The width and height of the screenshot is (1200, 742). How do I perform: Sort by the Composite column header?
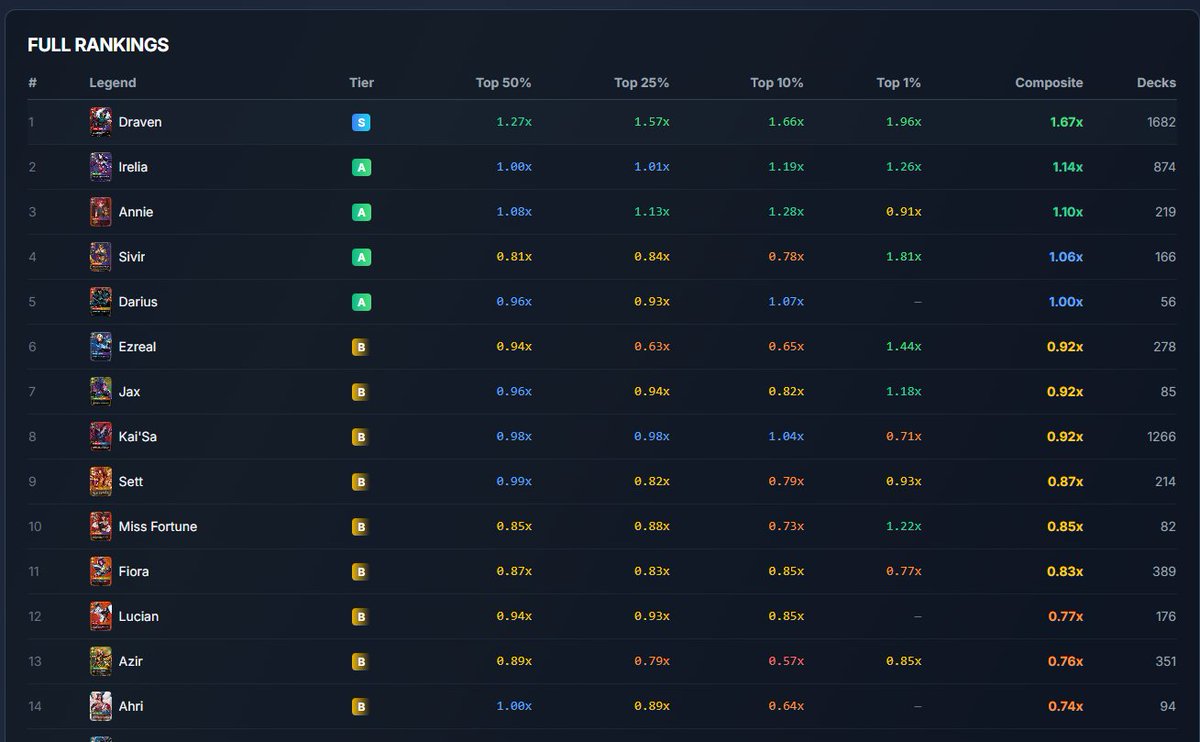pos(1049,83)
